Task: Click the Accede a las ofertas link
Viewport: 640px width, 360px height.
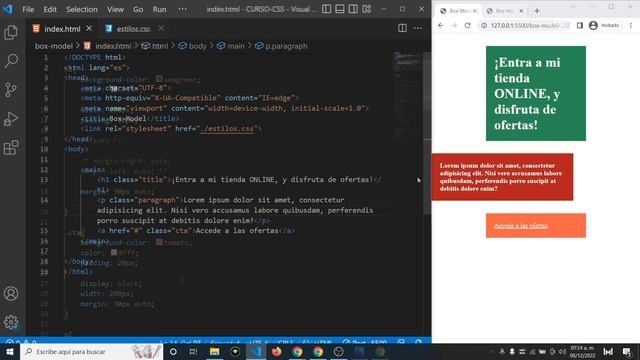Action: (521, 226)
